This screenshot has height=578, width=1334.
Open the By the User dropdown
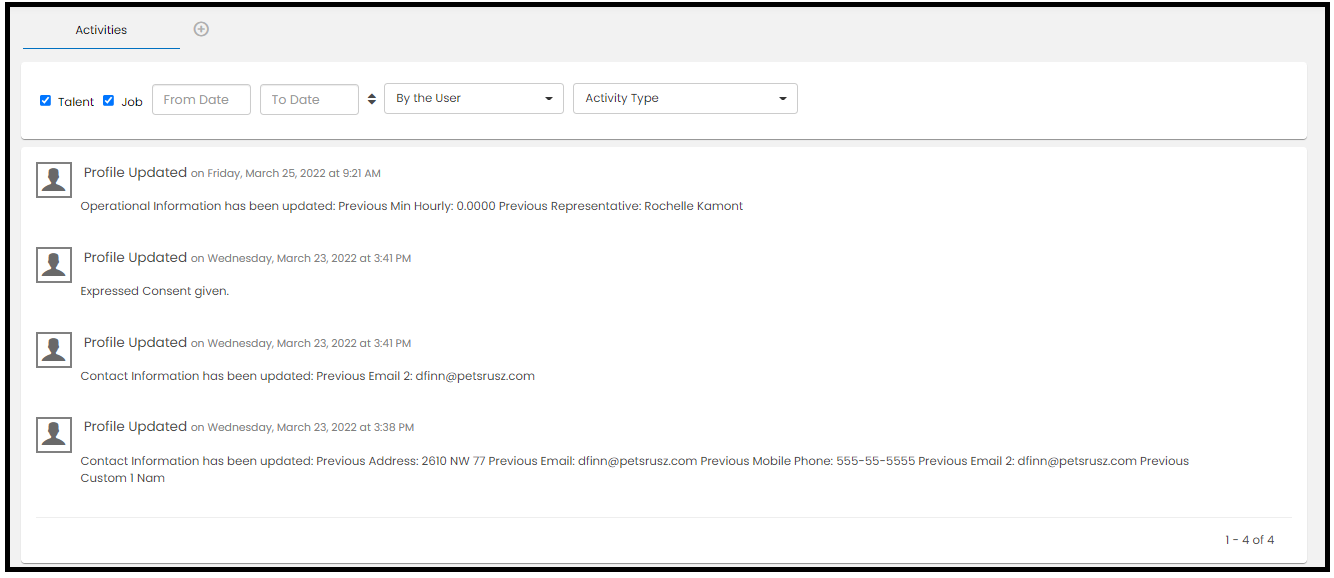tap(474, 99)
